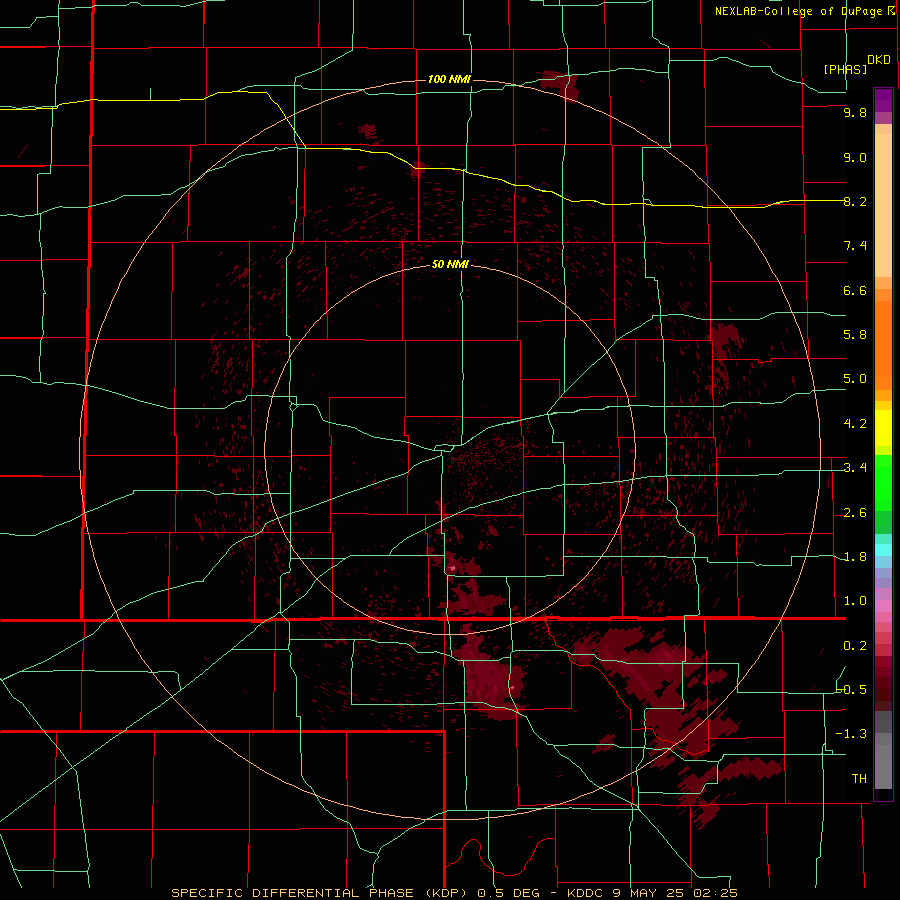Click the 8.2 value on color scale
The width and height of the screenshot is (900, 900).
(855, 201)
